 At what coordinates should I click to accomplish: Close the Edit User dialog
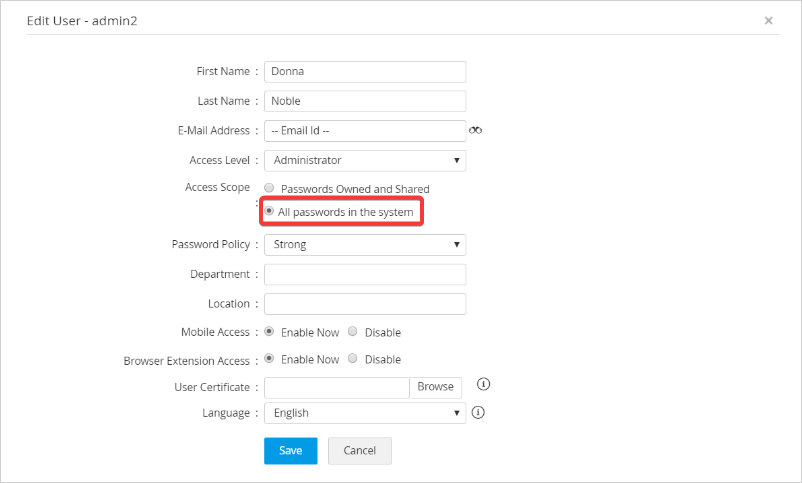click(768, 20)
